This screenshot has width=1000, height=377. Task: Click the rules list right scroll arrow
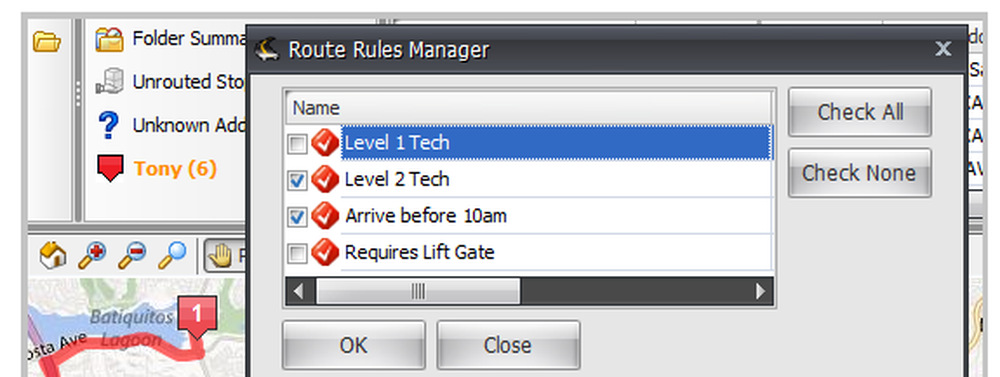click(760, 292)
